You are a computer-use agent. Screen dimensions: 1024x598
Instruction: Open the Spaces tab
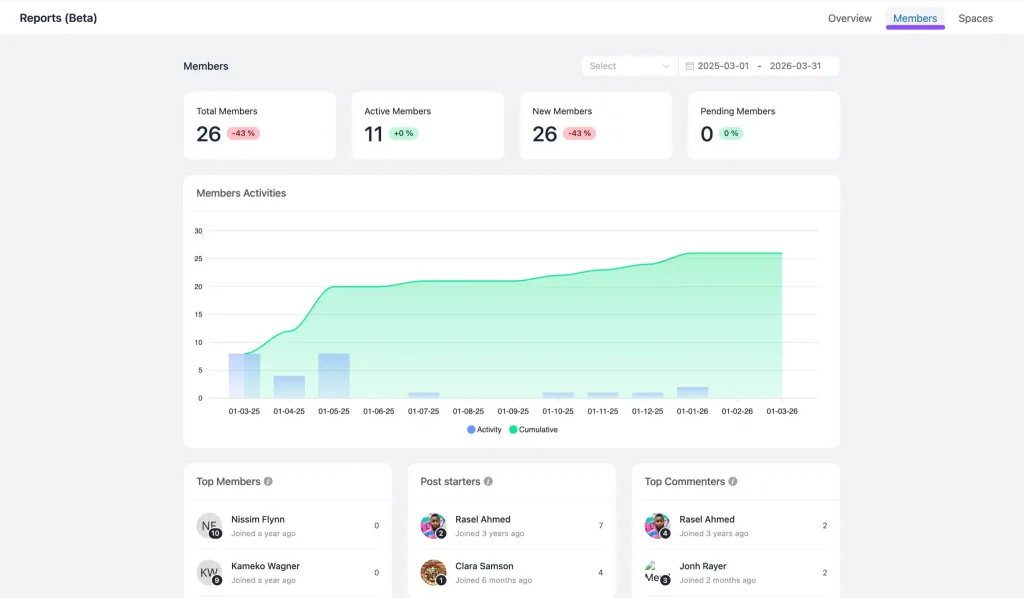point(975,18)
